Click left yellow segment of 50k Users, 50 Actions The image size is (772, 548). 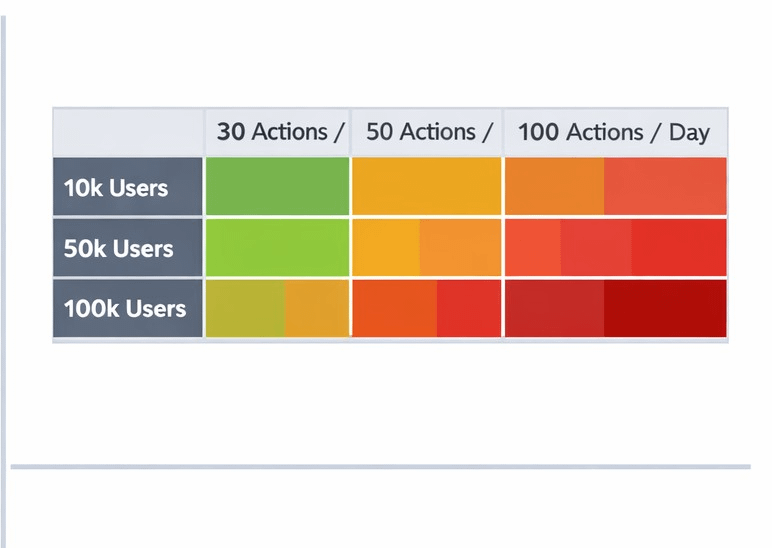(385, 248)
